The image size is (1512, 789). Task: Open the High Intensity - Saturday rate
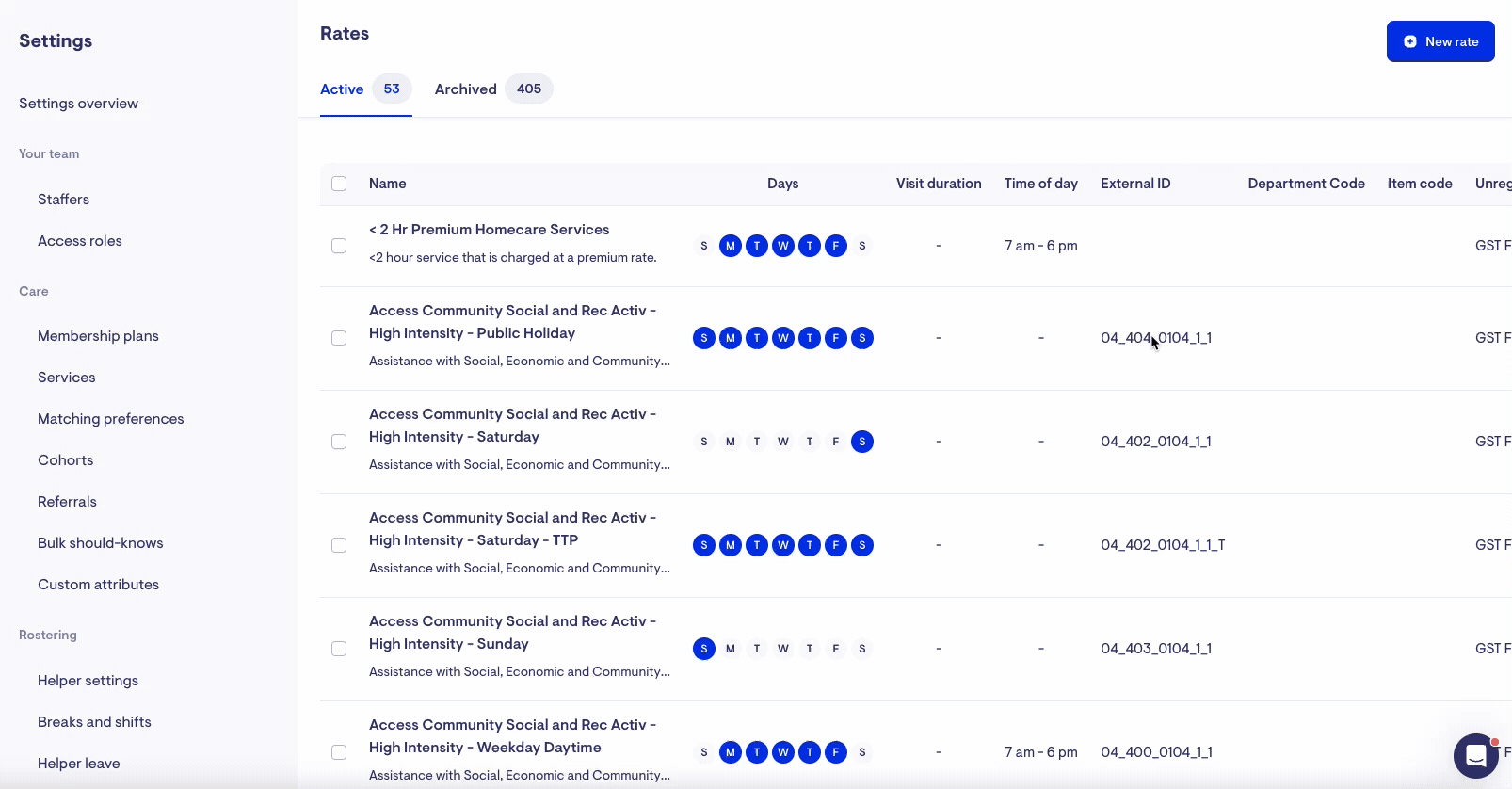[512, 426]
